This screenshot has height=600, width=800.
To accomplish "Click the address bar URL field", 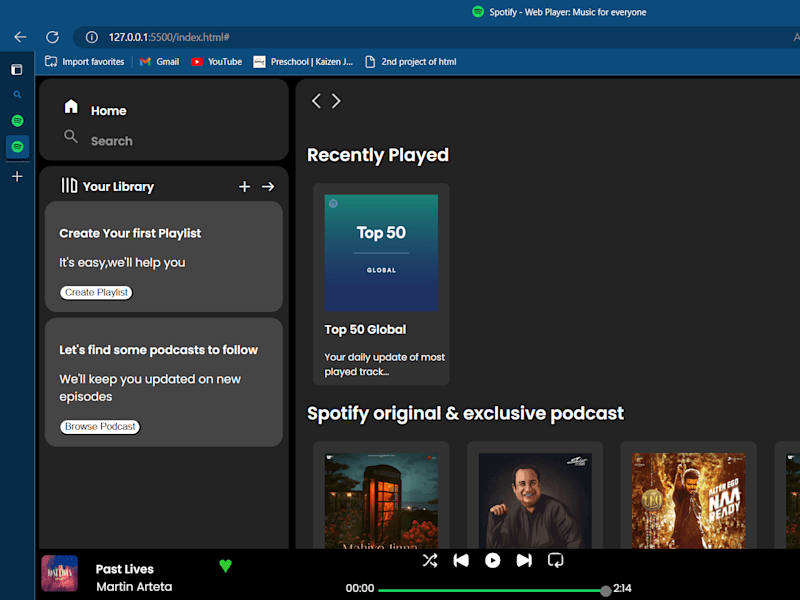I will (436, 37).
